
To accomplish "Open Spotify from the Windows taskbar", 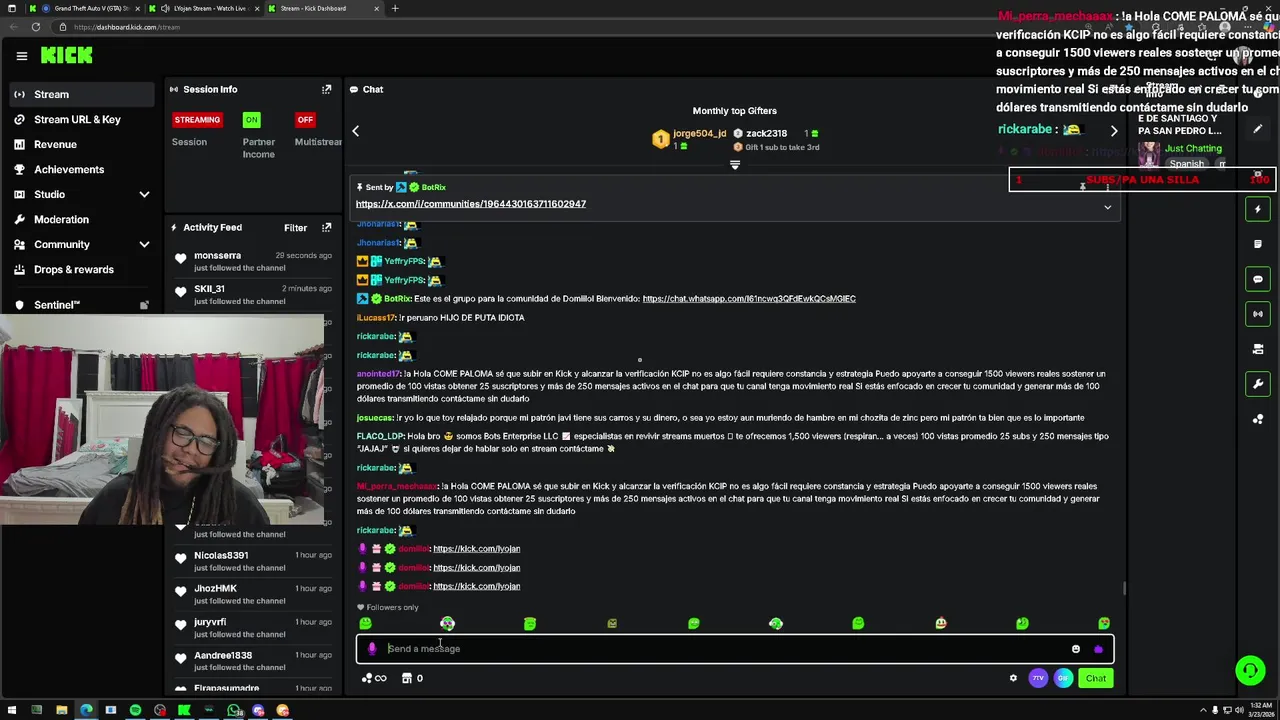I will [135, 710].
